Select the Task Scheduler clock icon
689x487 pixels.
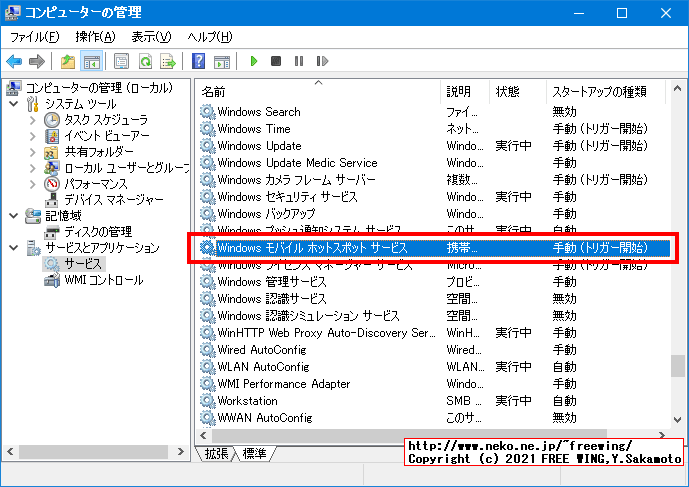[x=52, y=120]
